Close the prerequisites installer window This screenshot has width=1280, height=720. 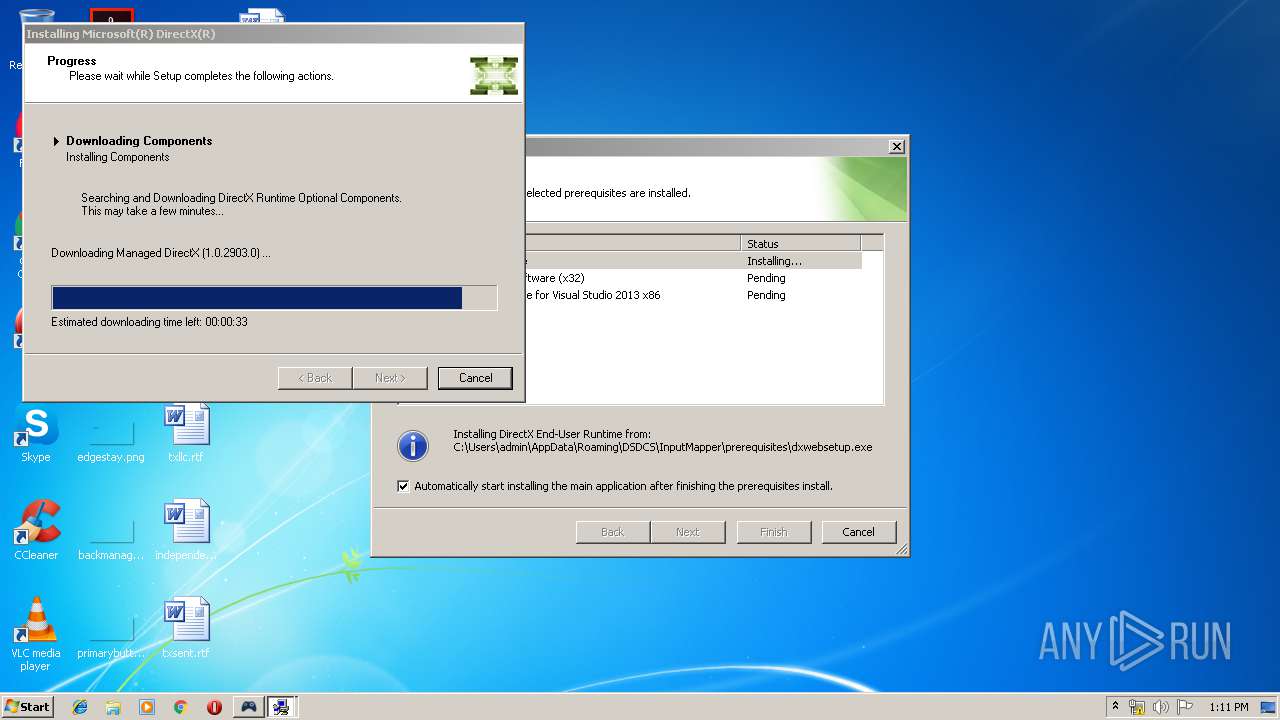(x=897, y=146)
